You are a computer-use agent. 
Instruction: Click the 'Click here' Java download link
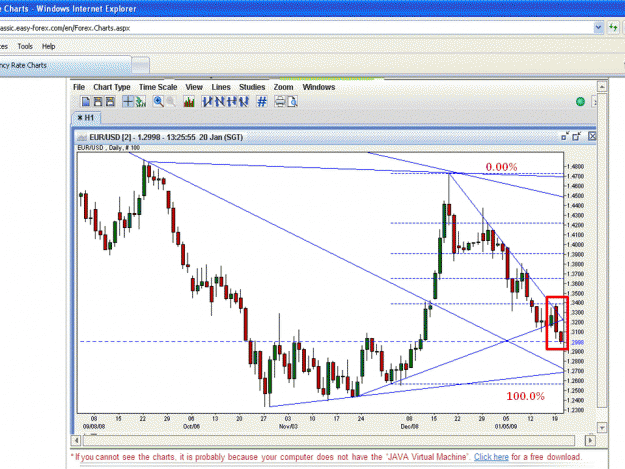pyautogui.click(x=491, y=457)
